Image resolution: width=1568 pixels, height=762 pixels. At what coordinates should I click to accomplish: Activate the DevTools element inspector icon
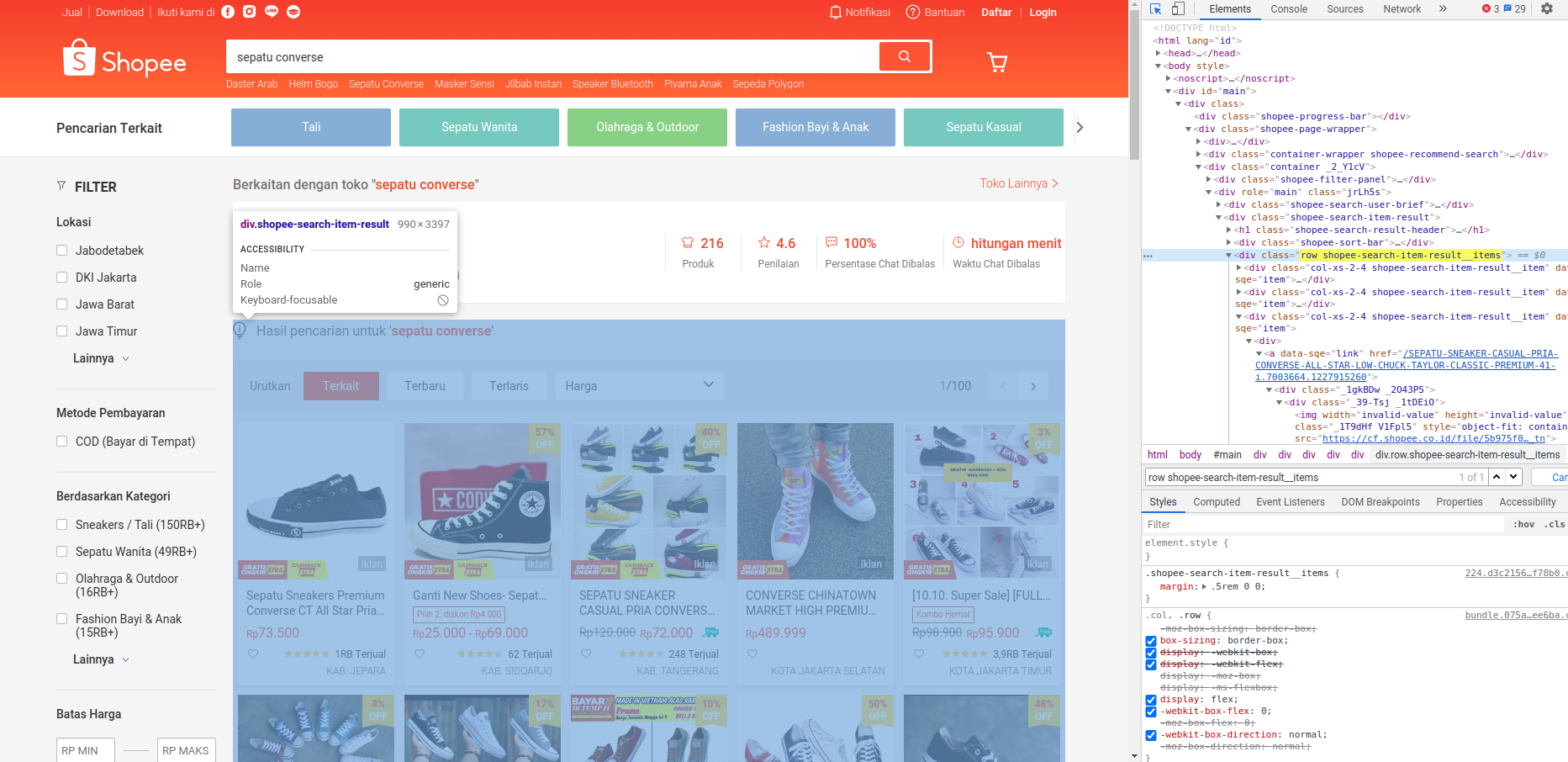point(1156,9)
